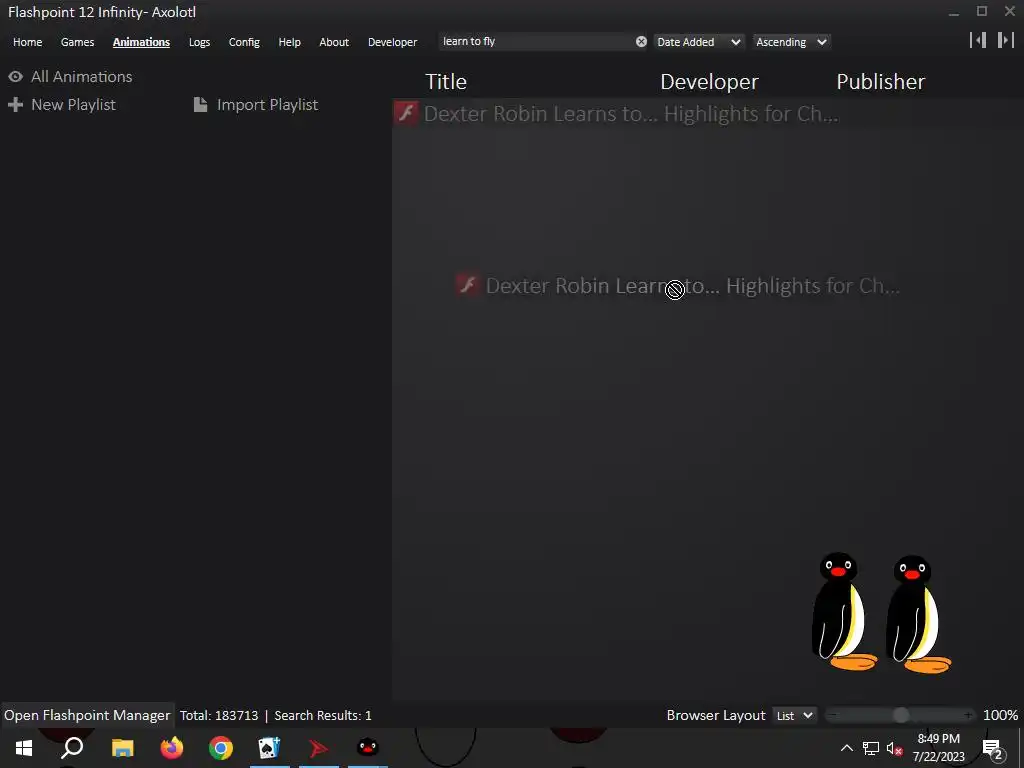Click the Flash icon of Dexter Robin row
1024x768 pixels.
[x=406, y=113]
